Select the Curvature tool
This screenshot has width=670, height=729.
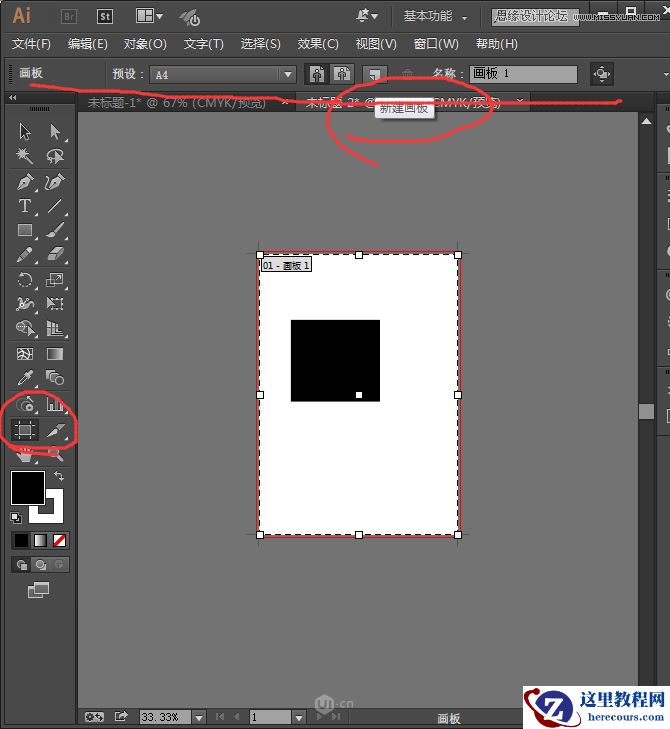point(55,182)
